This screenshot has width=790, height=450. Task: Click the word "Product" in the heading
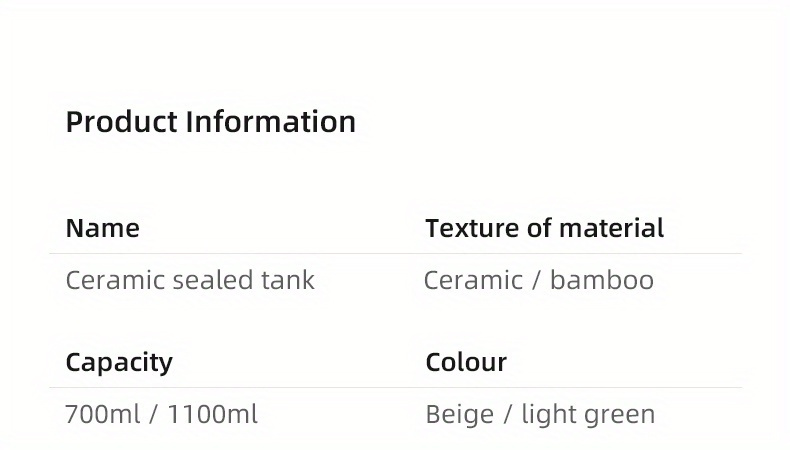(x=122, y=122)
